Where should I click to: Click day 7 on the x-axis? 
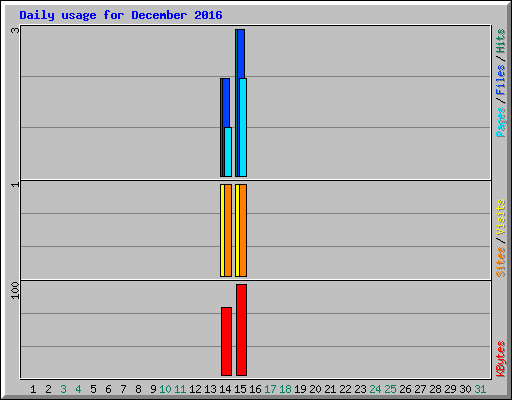(123, 389)
